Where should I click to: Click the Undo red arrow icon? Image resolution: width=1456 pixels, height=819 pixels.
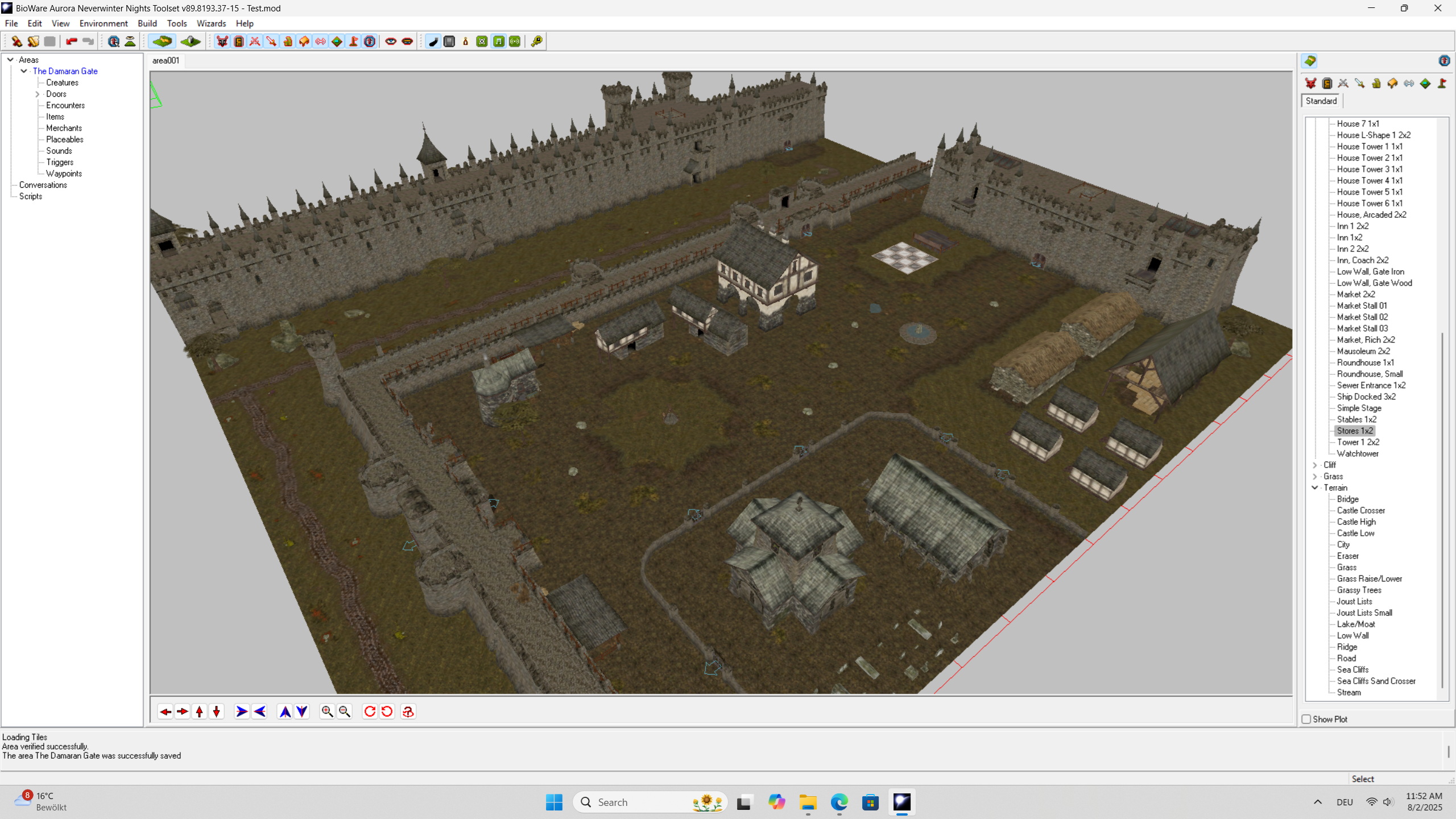click(71, 41)
